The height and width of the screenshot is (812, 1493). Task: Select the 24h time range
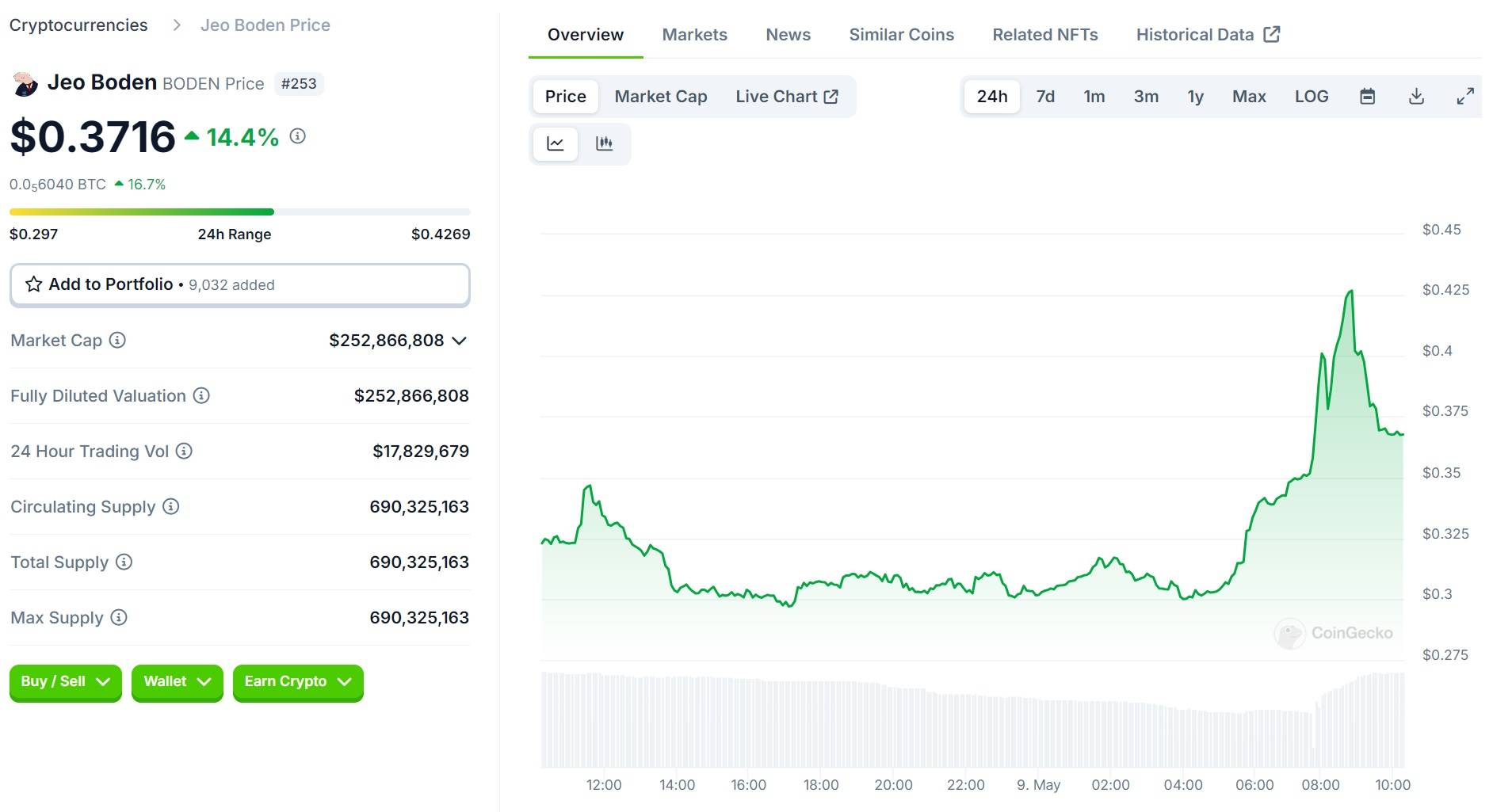pyautogui.click(x=992, y=97)
